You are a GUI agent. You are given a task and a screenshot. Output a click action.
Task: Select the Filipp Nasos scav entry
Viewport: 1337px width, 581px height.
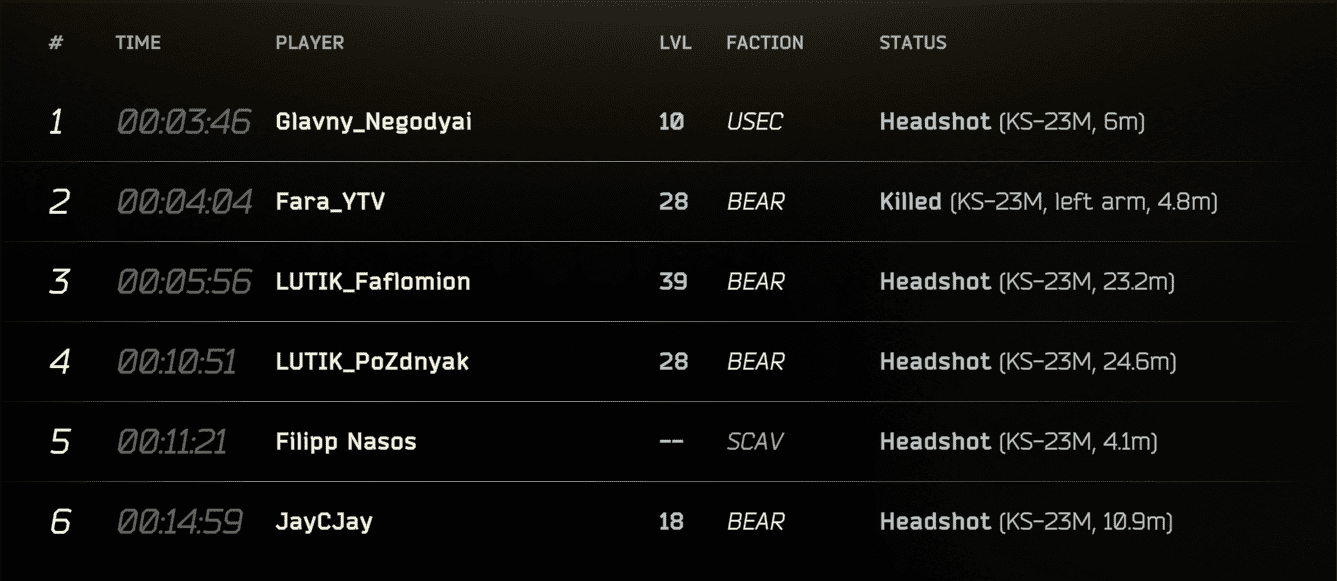click(346, 442)
